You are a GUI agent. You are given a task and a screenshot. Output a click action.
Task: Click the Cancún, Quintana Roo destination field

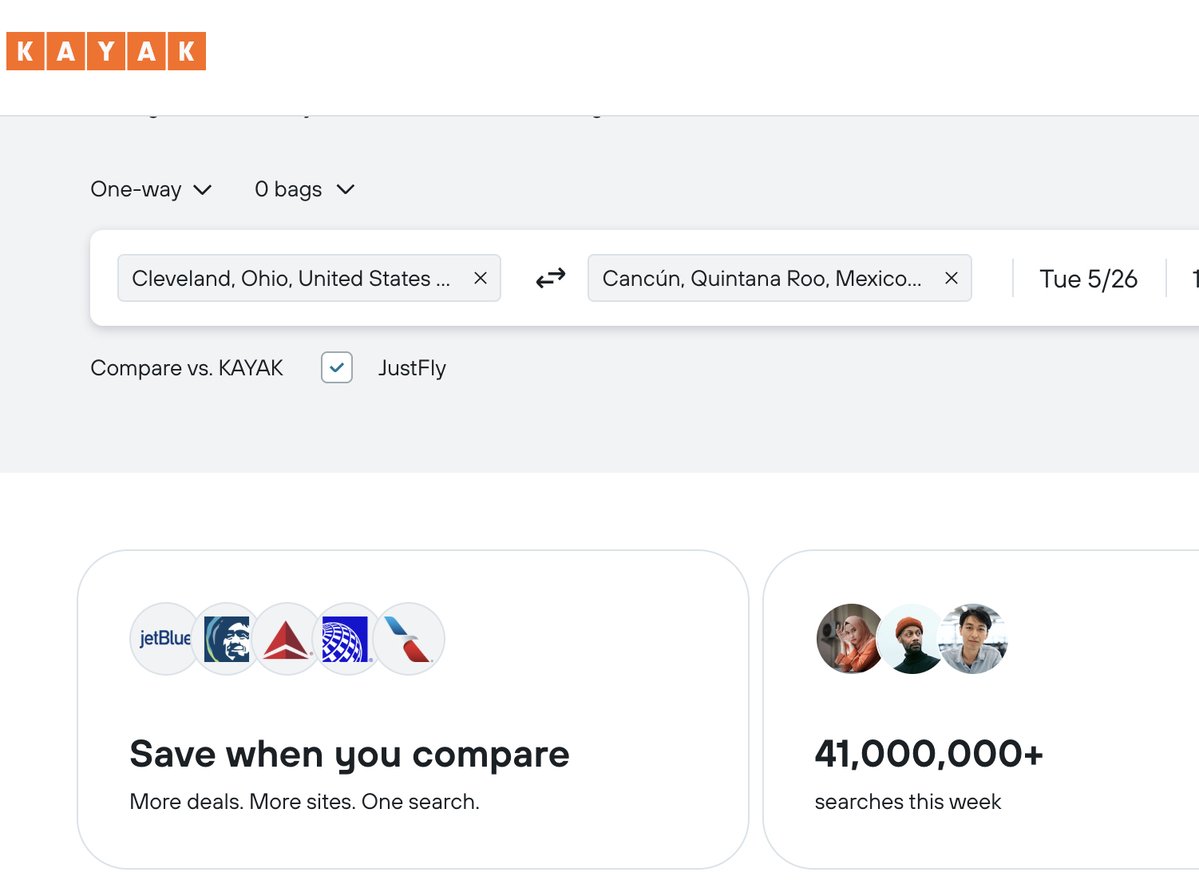pyautogui.click(x=779, y=278)
